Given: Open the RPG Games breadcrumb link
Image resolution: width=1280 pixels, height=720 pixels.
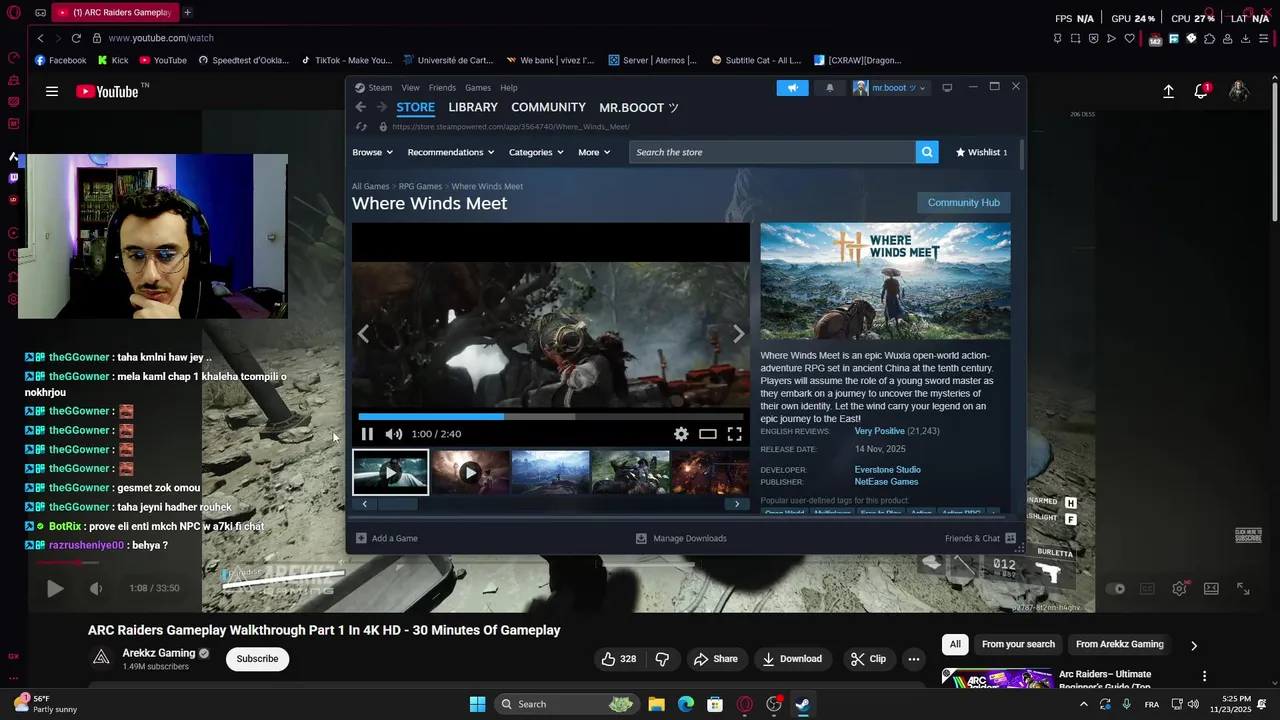Looking at the screenshot, I should tap(420, 186).
